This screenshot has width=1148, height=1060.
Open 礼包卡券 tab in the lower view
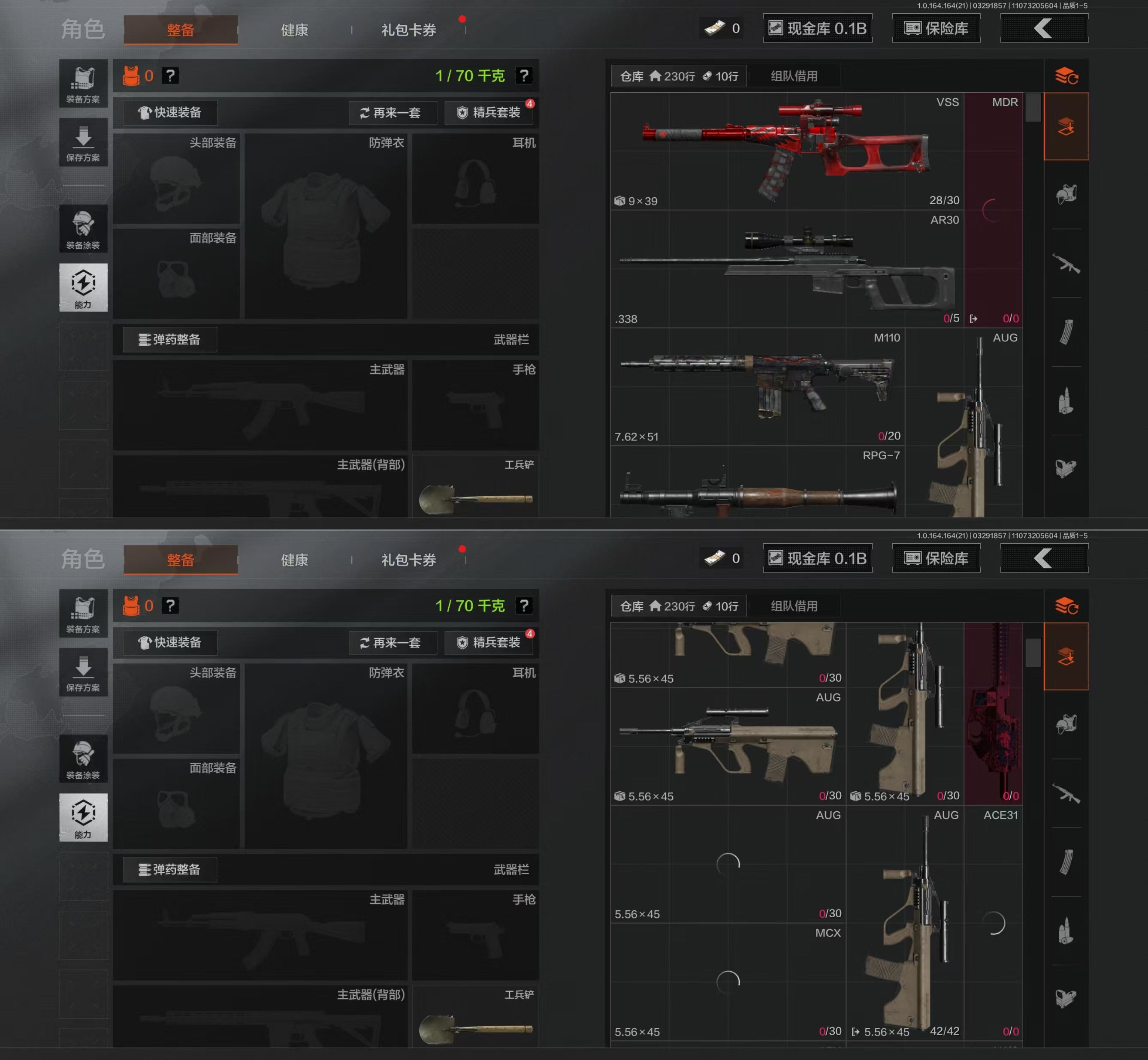[408, 560]
